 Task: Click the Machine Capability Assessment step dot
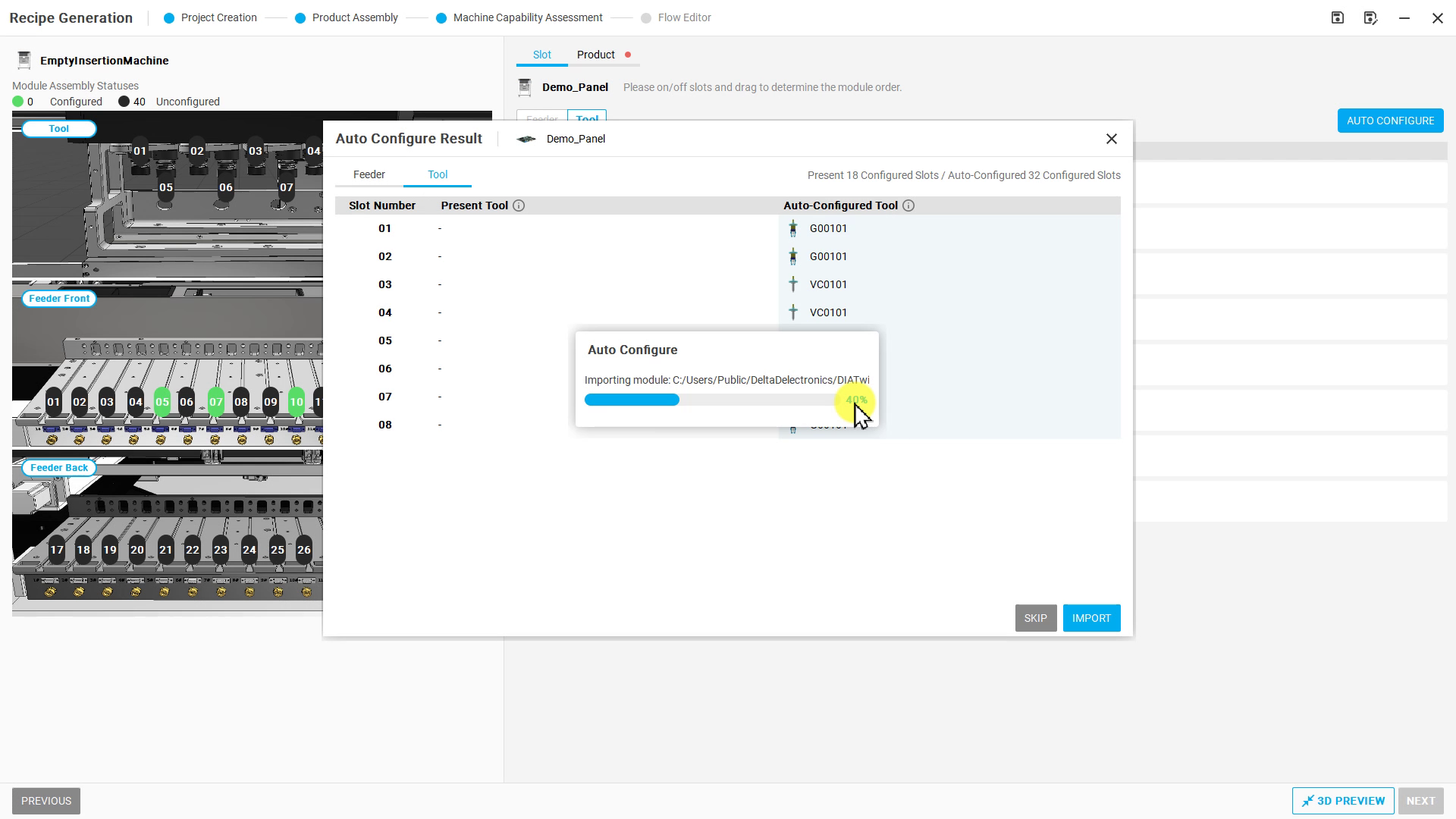coord(441,18)
